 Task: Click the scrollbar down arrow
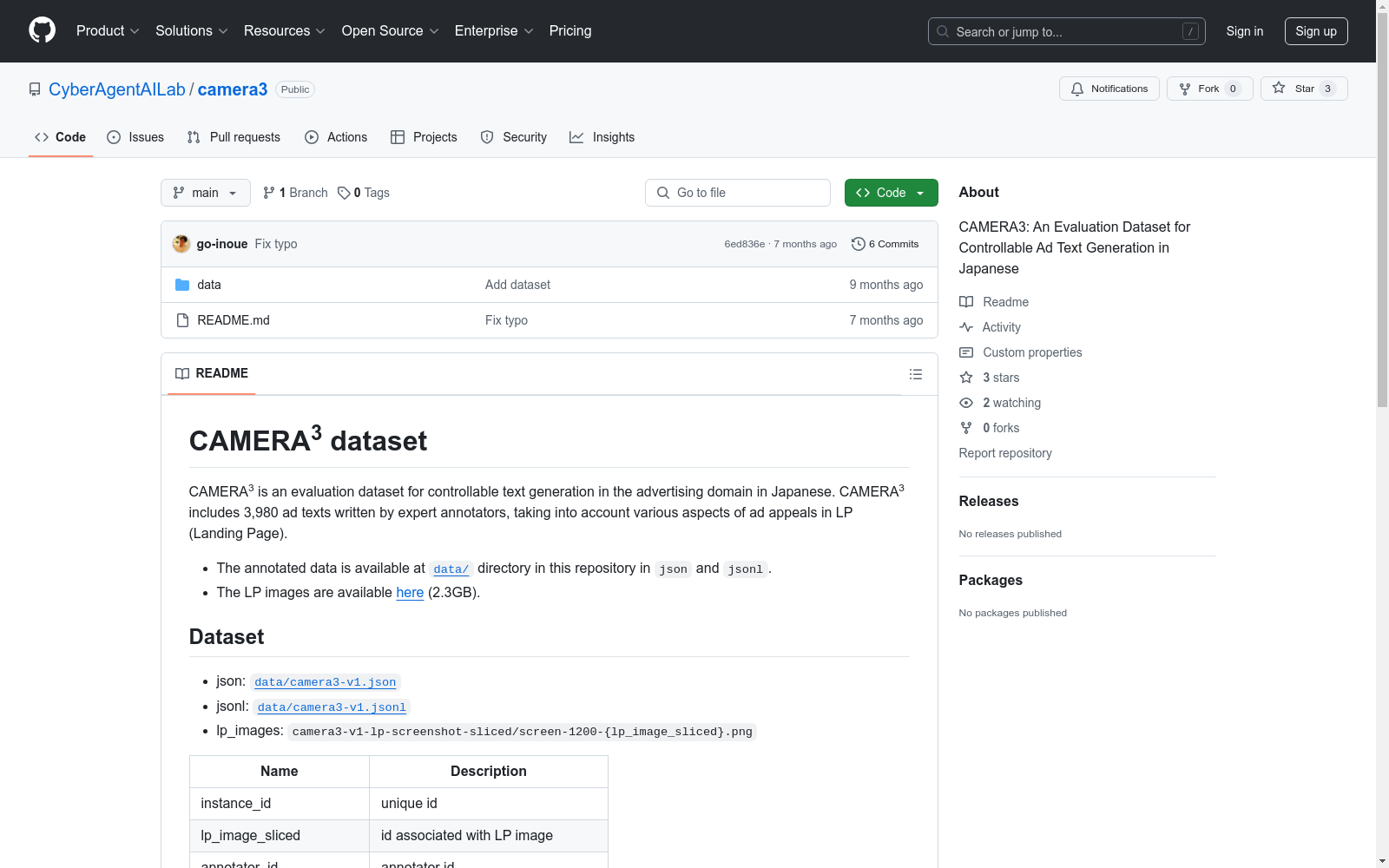point(1383,861)
